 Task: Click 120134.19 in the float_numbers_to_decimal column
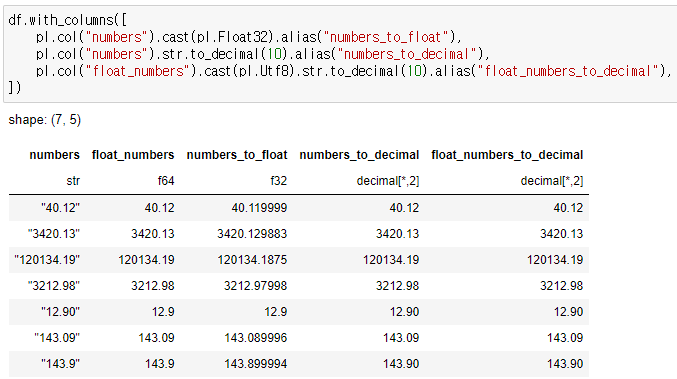(x=555, y=260)
